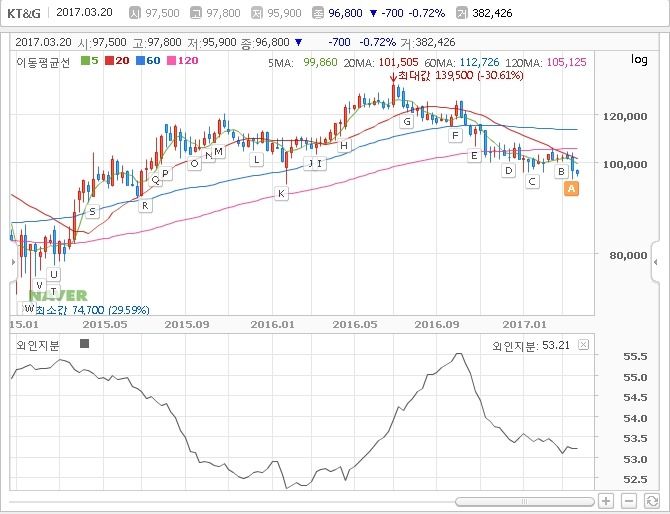Reset chart with the refresh icon

click(x=652, y=500)
